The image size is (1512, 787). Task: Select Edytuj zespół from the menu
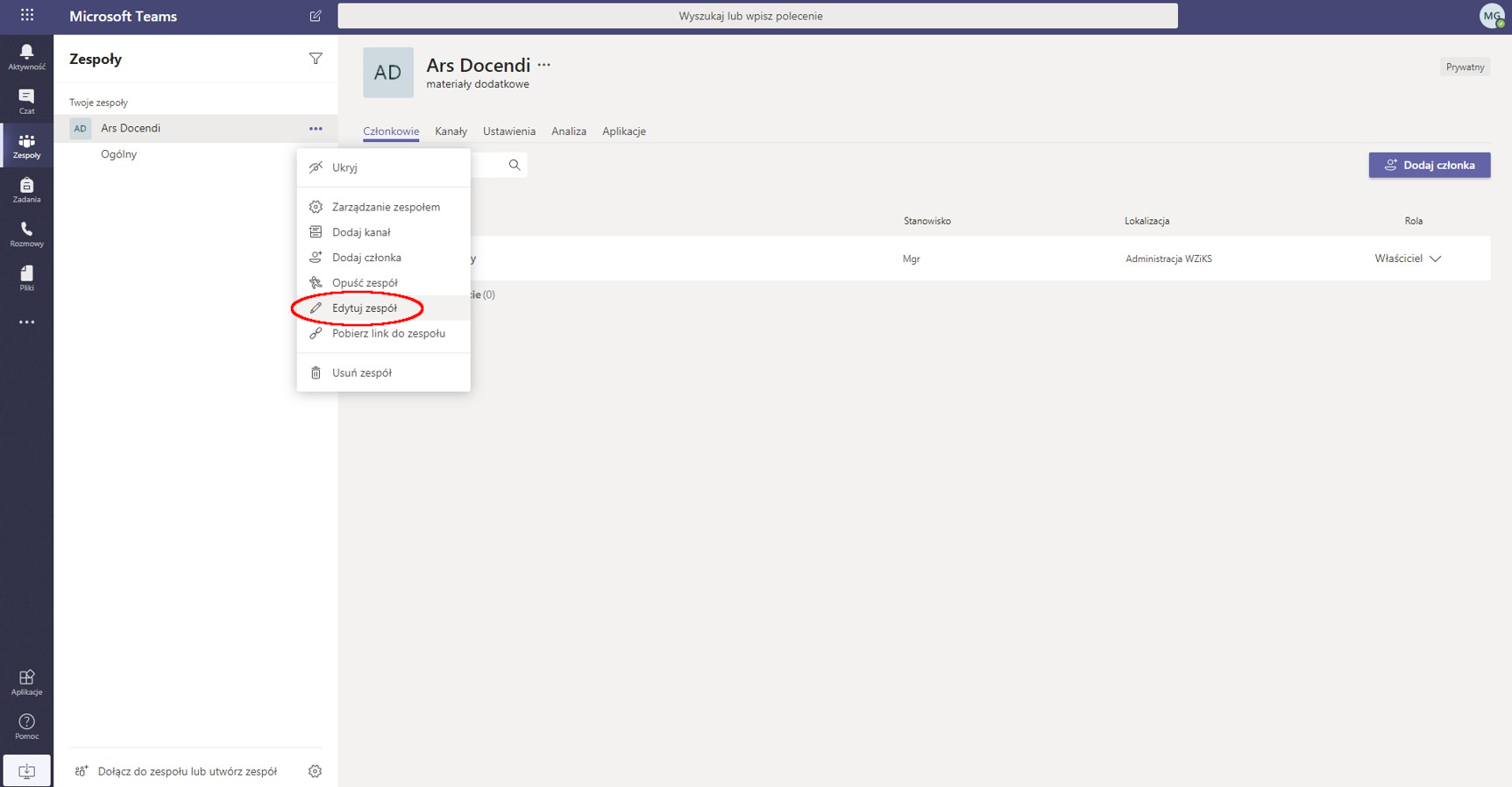384,308
